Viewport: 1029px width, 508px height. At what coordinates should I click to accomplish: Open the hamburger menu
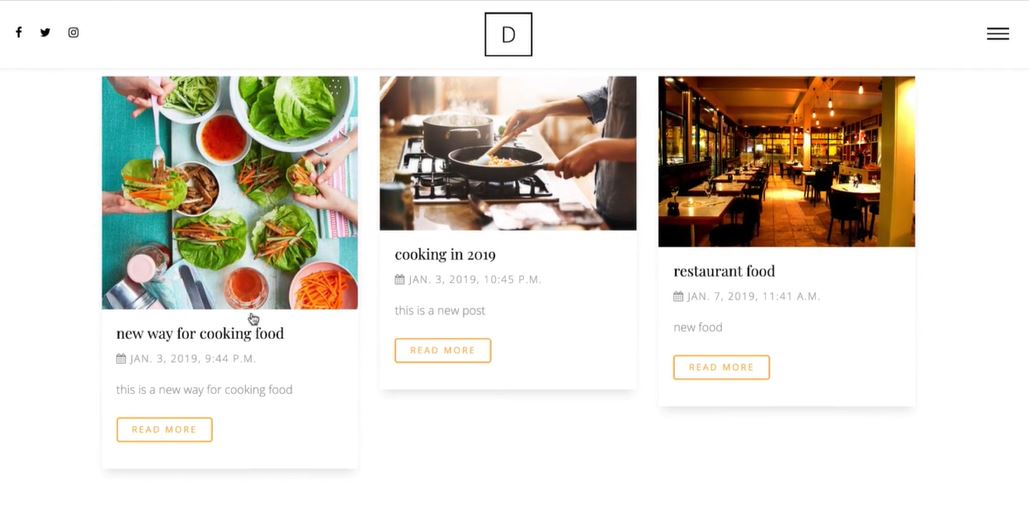click(x=997, y=33)
